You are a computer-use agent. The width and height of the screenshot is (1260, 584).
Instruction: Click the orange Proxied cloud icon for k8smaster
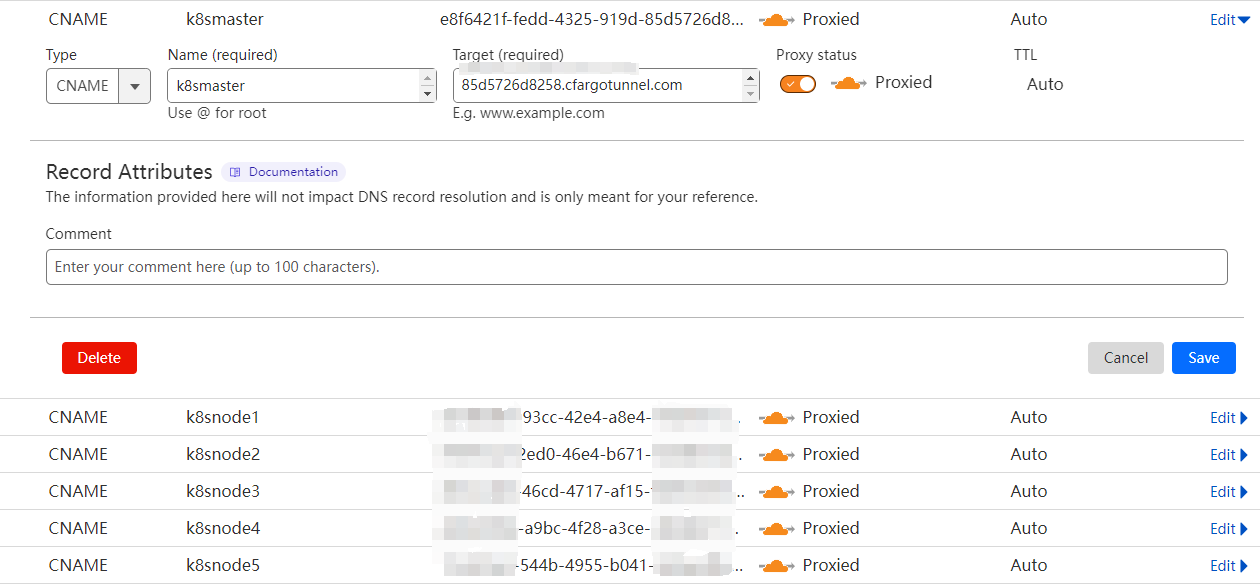[x=775, y=19]
